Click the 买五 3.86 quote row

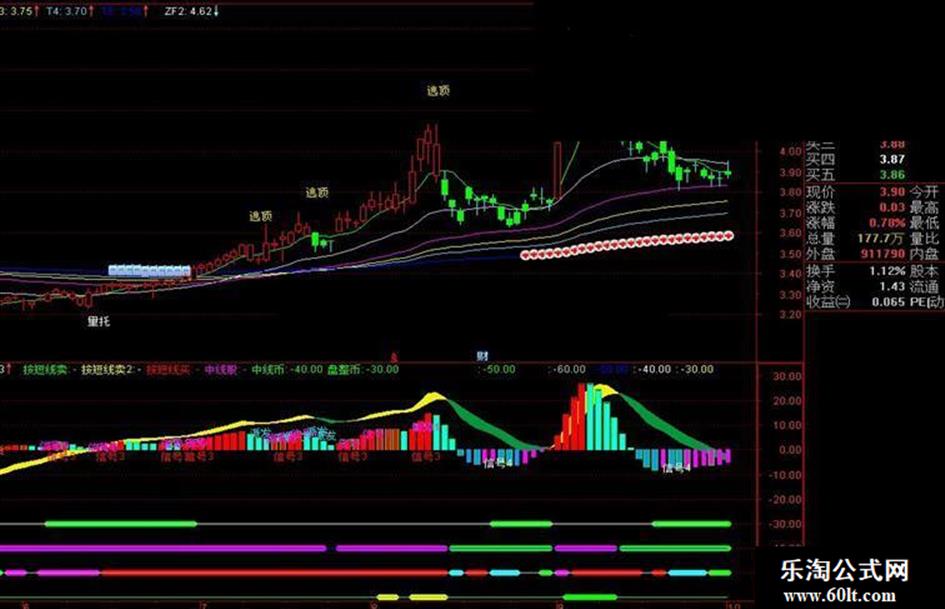coord(855,175)
